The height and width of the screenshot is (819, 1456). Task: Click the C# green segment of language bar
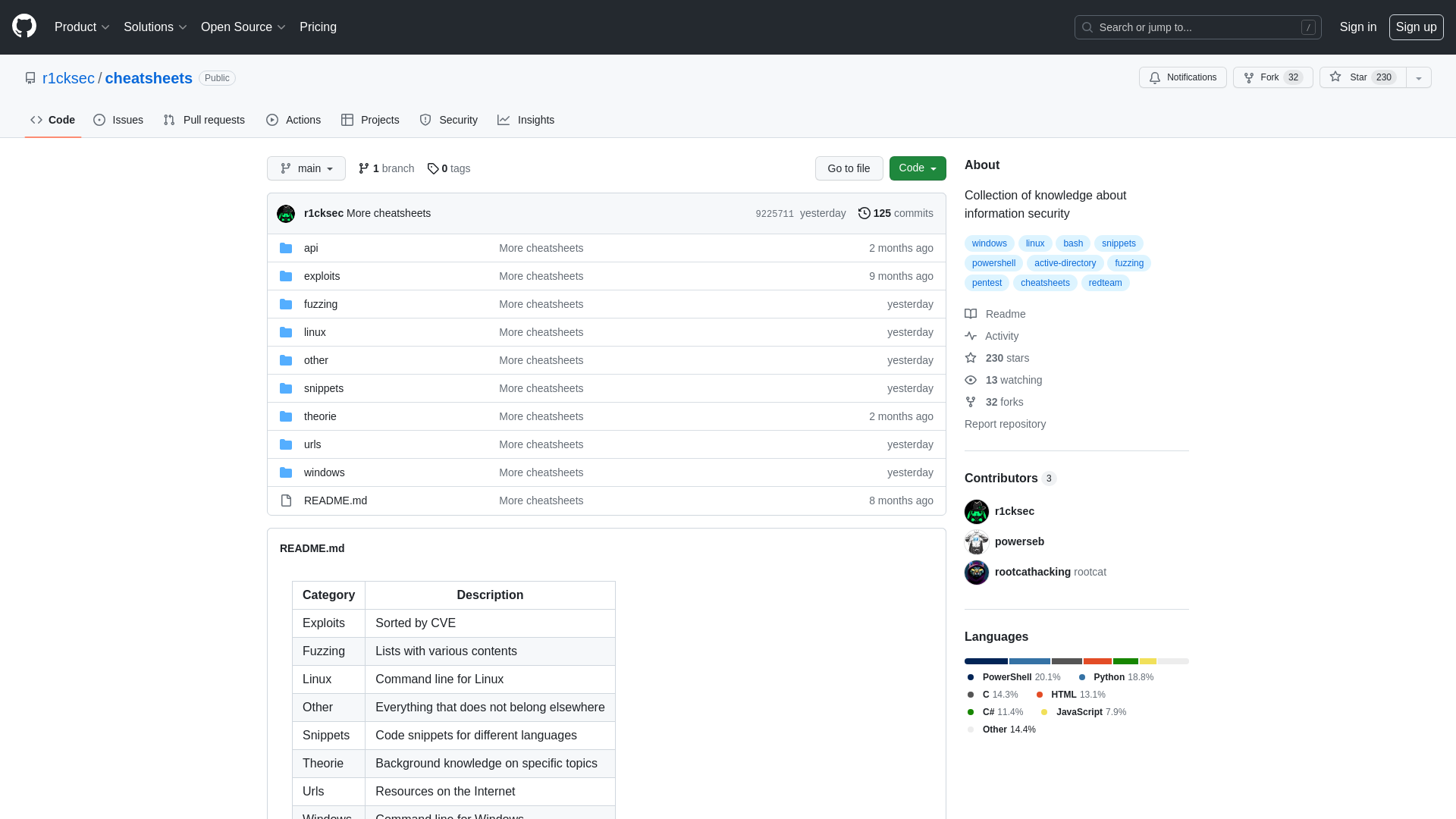point(1125,661)
